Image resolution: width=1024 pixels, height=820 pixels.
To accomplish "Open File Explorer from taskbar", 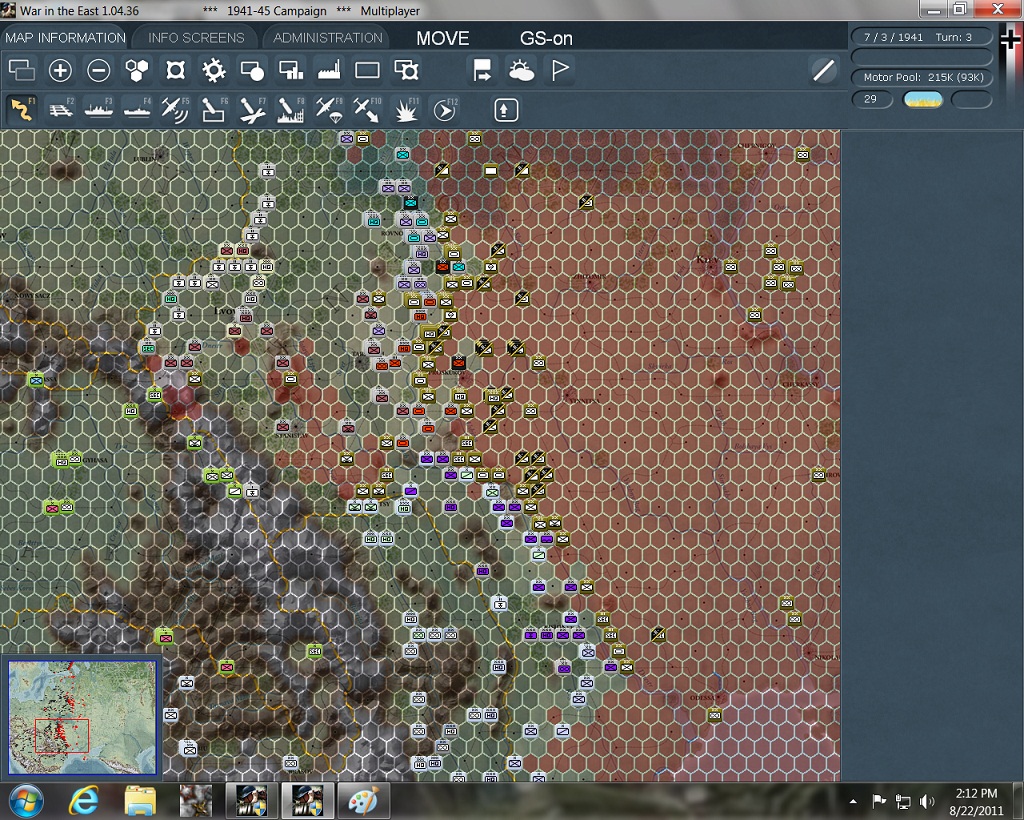I will coord(140,800).
